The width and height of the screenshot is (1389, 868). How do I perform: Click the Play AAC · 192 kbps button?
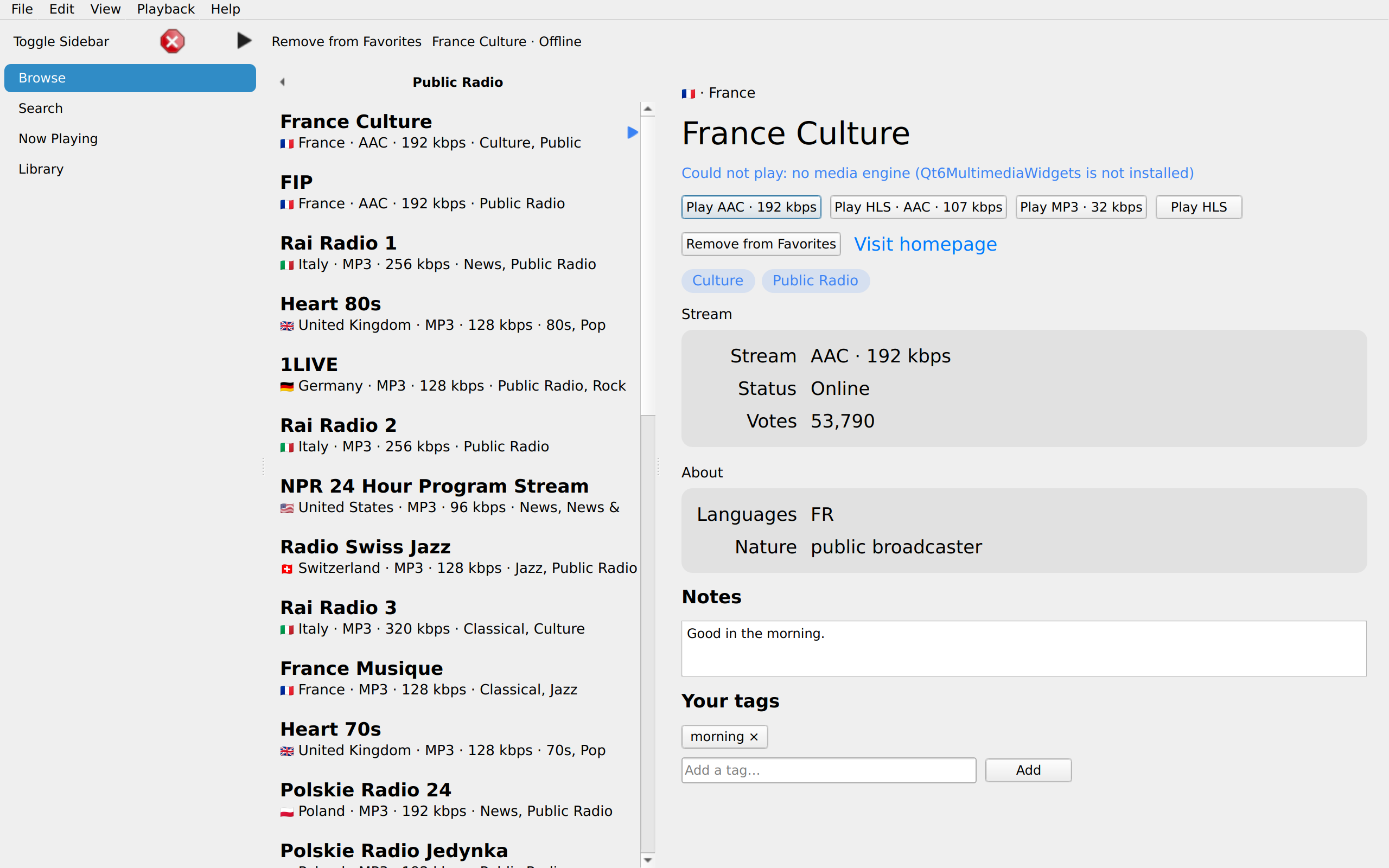click(x=751, y=207)
